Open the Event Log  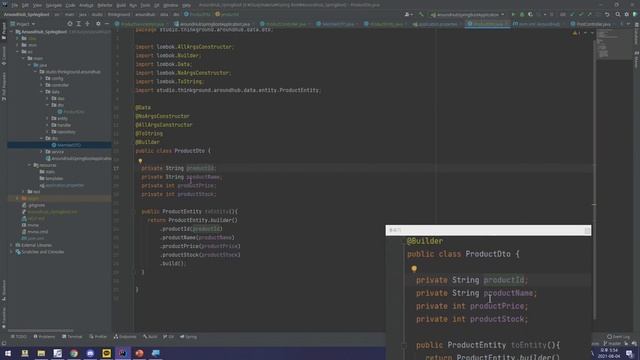[x=619, y=337]
